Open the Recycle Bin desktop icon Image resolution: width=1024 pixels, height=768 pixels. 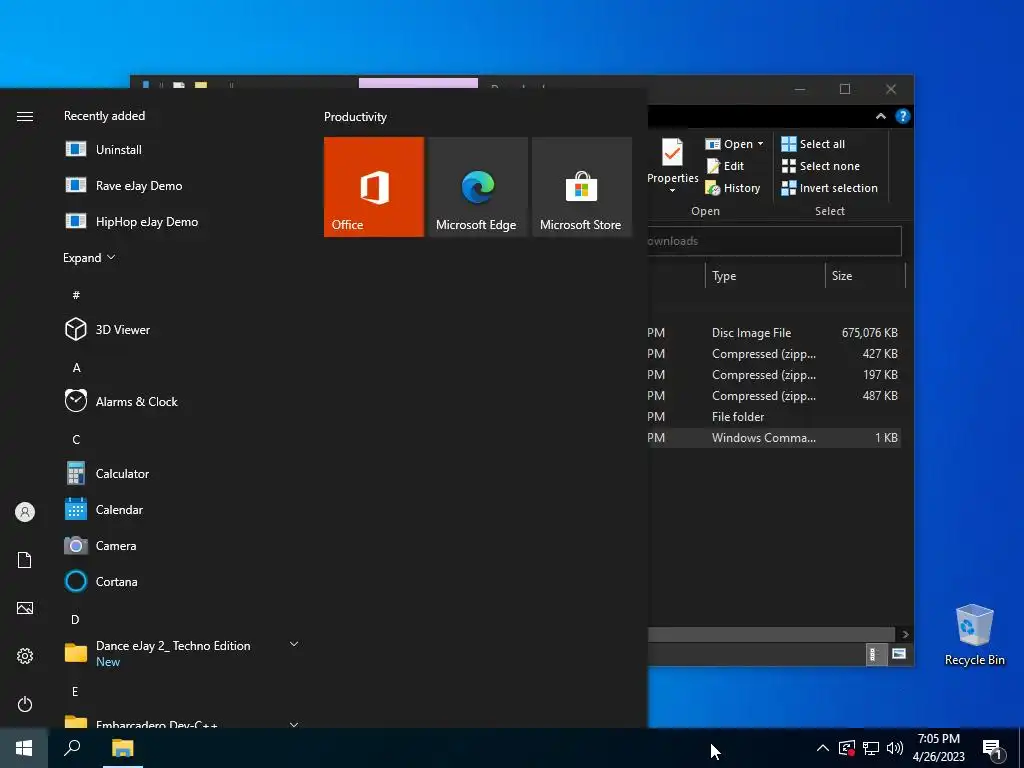974,635
